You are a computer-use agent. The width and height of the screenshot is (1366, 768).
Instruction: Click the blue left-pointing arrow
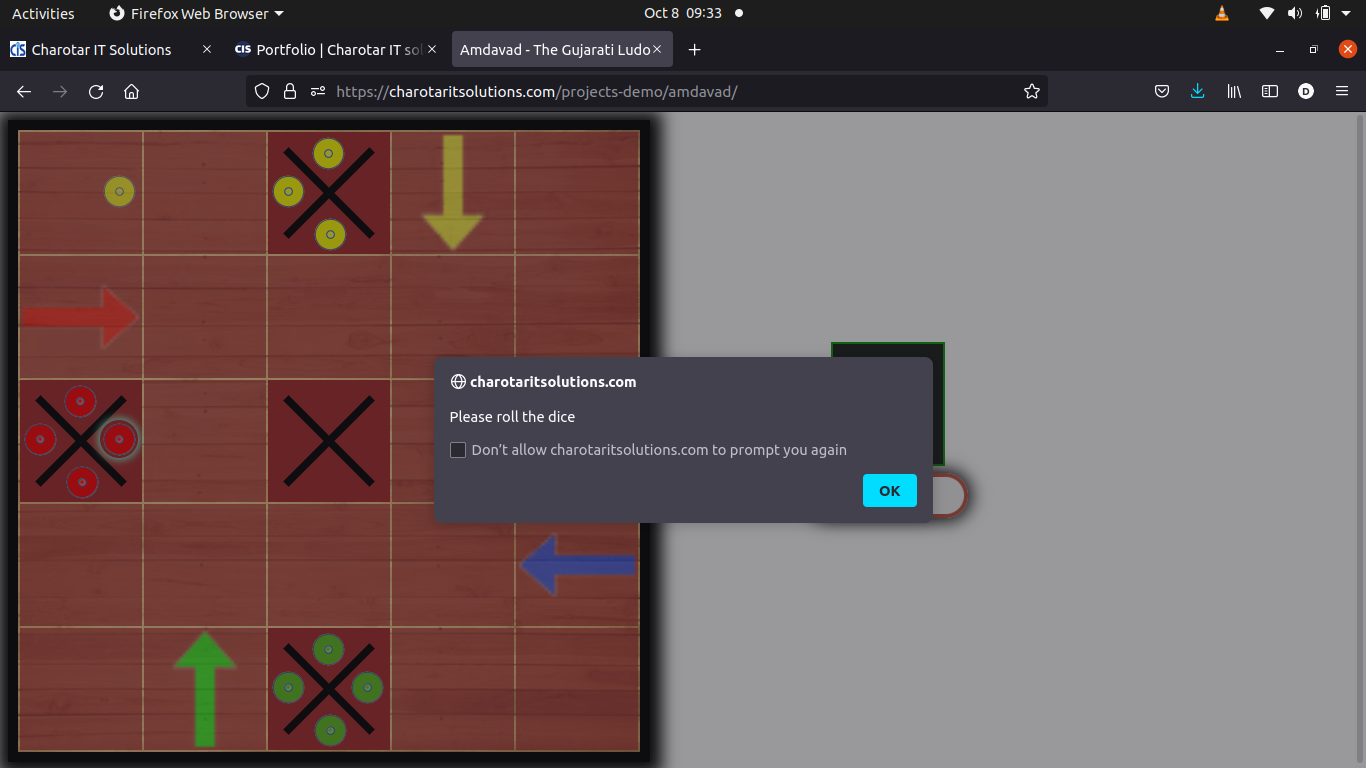point(578,566)
